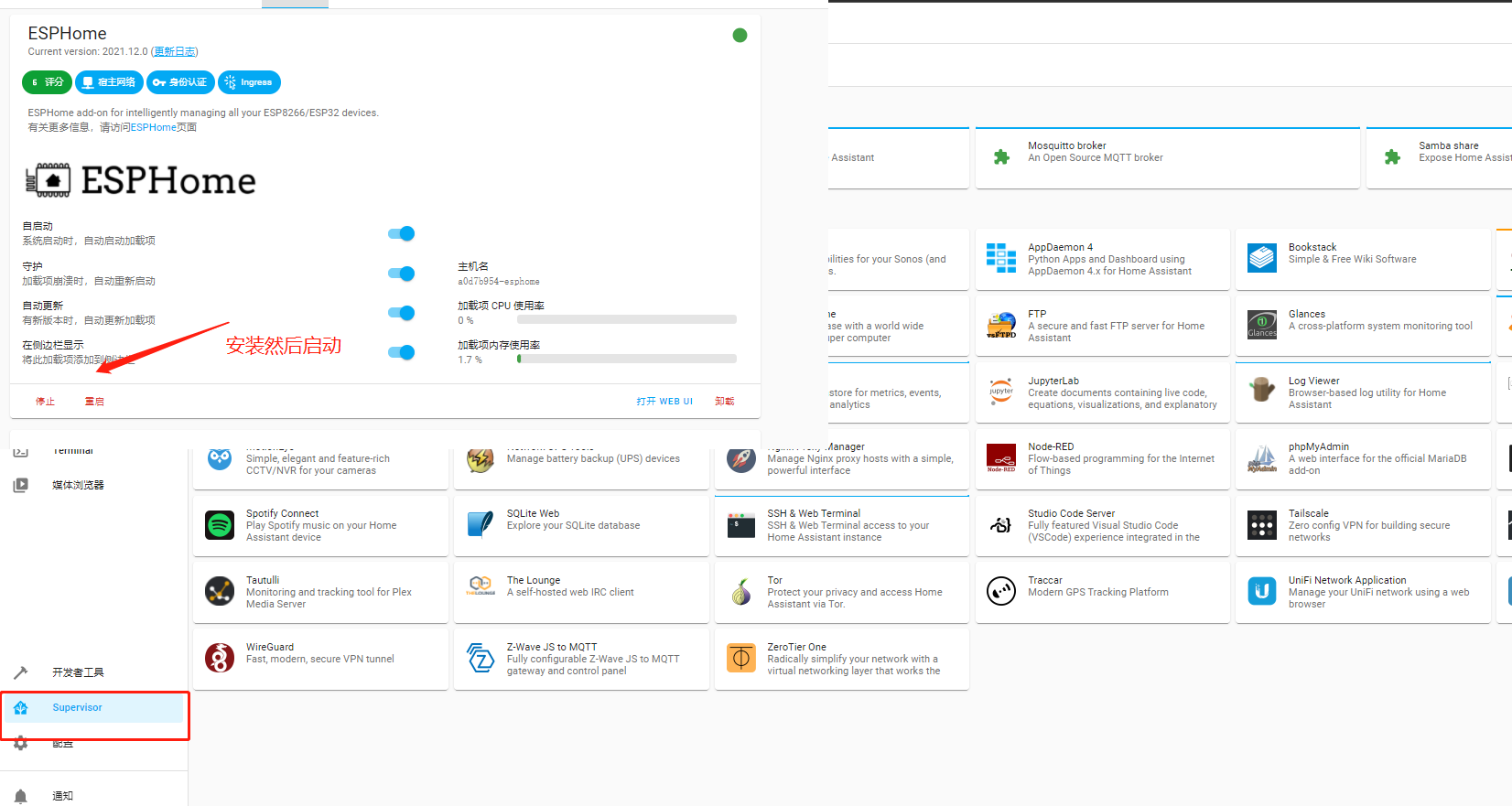Click the Mosquitto broker puzzle icon

coord(1001,157)
